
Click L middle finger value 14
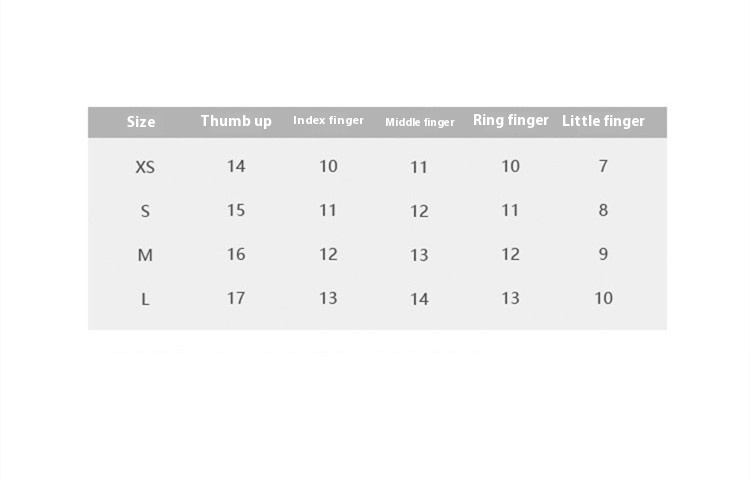(x=420, y=299)
